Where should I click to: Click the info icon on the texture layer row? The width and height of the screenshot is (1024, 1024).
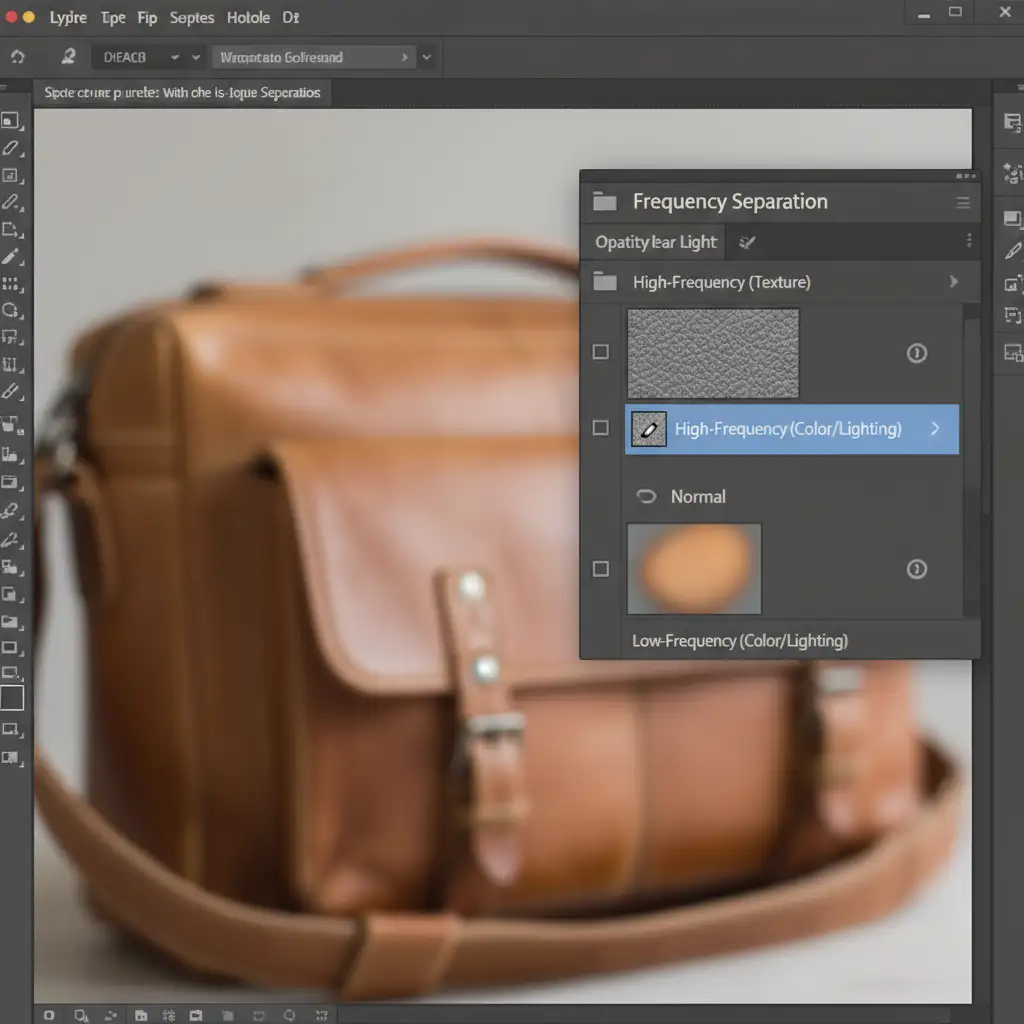[x=916, y=353]
